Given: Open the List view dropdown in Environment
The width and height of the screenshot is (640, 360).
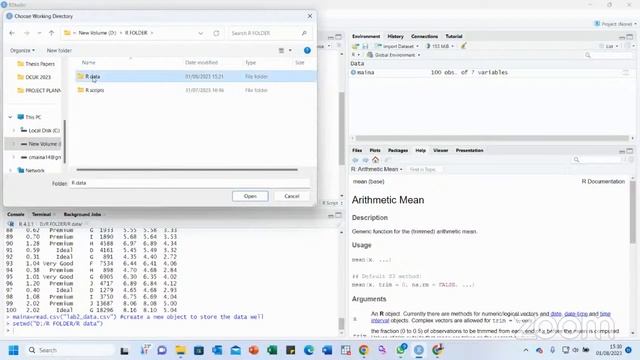Looking at the screenshot, I should [x=609, y=46].
